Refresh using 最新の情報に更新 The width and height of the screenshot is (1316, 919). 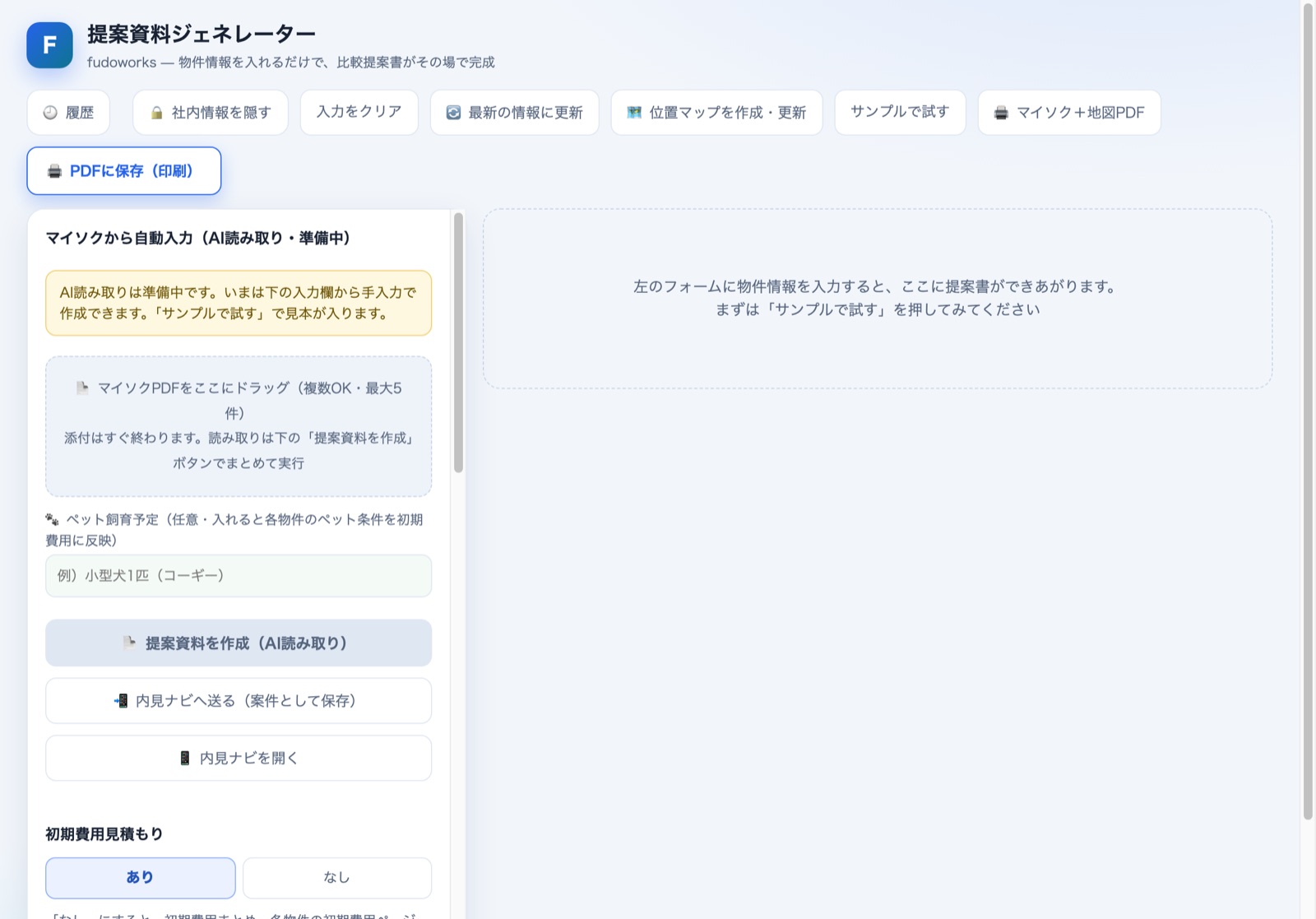click(515, 113)
